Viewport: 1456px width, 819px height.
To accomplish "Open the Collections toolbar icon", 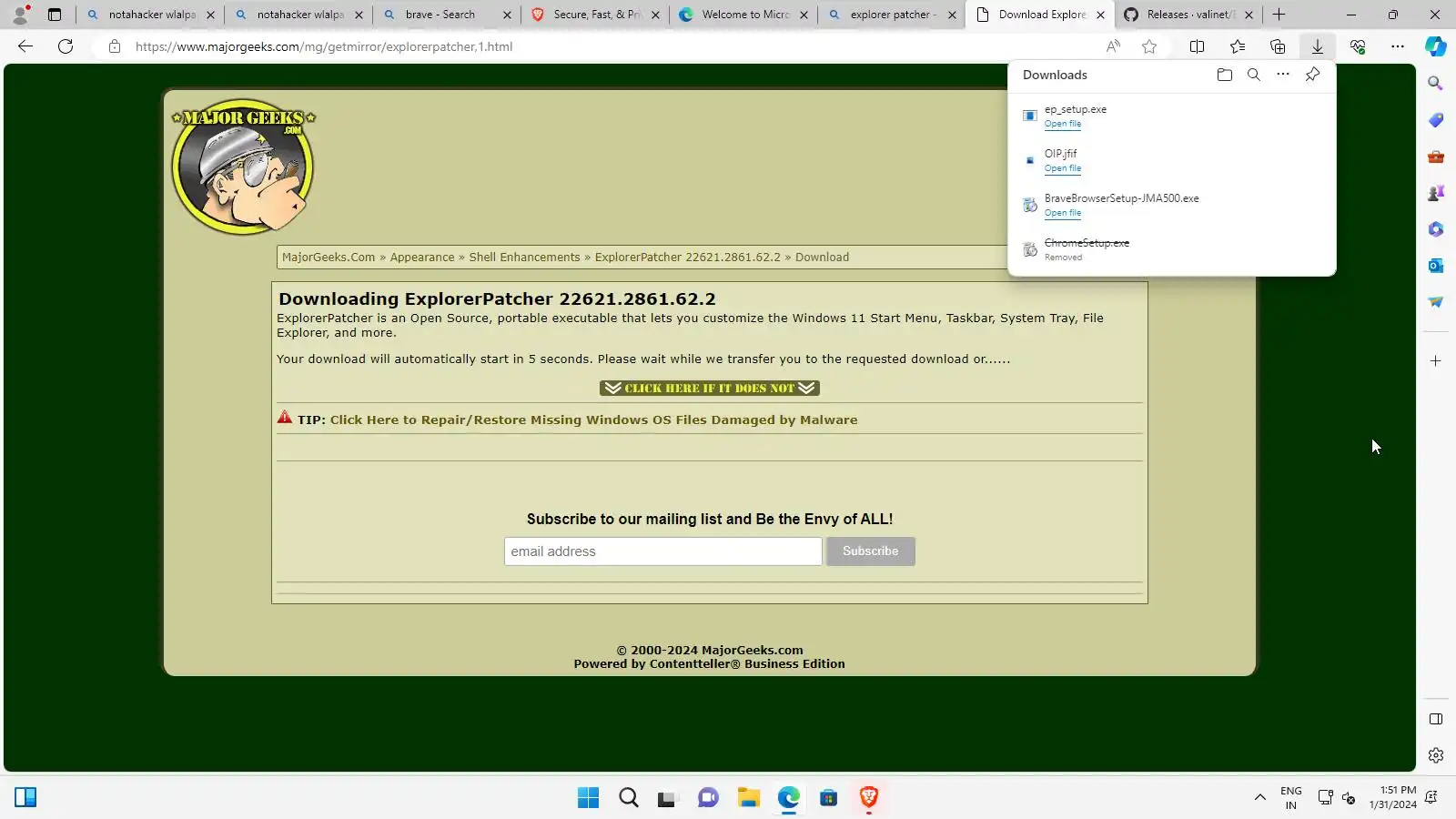I will 1278,46.
